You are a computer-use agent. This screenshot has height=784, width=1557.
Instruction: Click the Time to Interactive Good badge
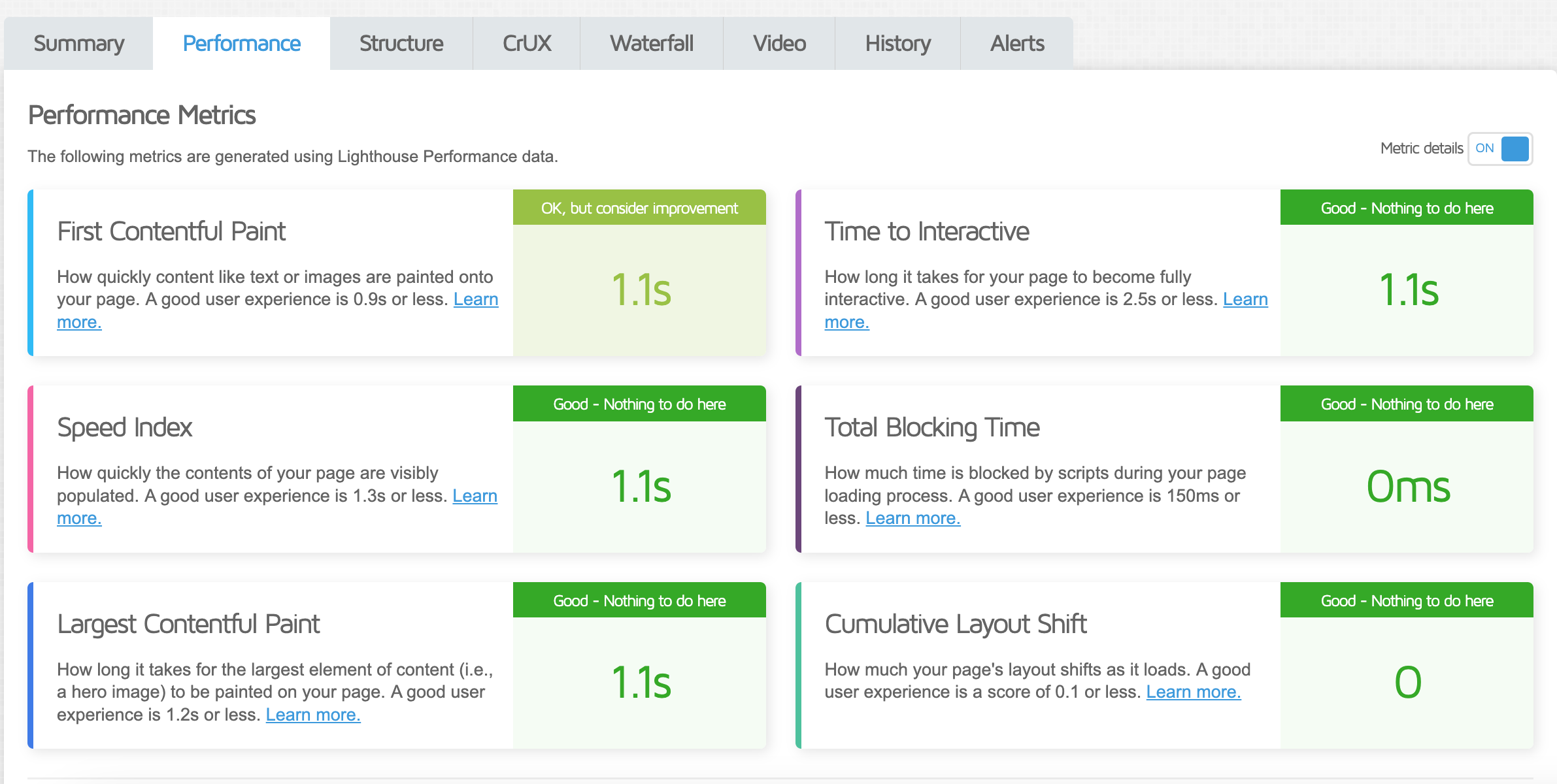[x=1407, y=208]
